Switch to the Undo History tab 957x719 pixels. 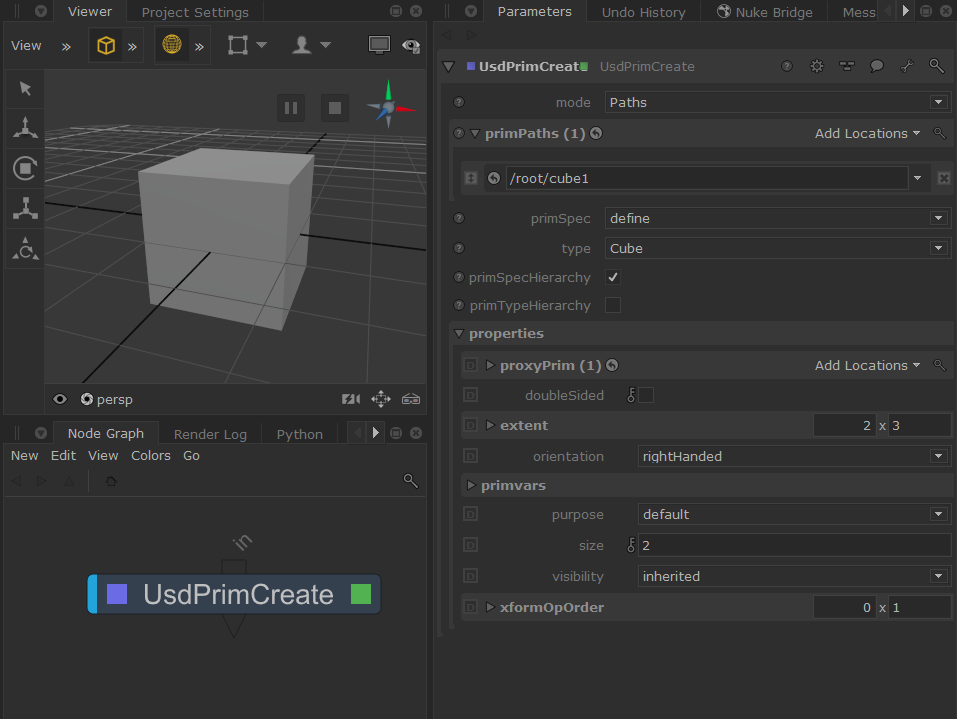[643, 12]
